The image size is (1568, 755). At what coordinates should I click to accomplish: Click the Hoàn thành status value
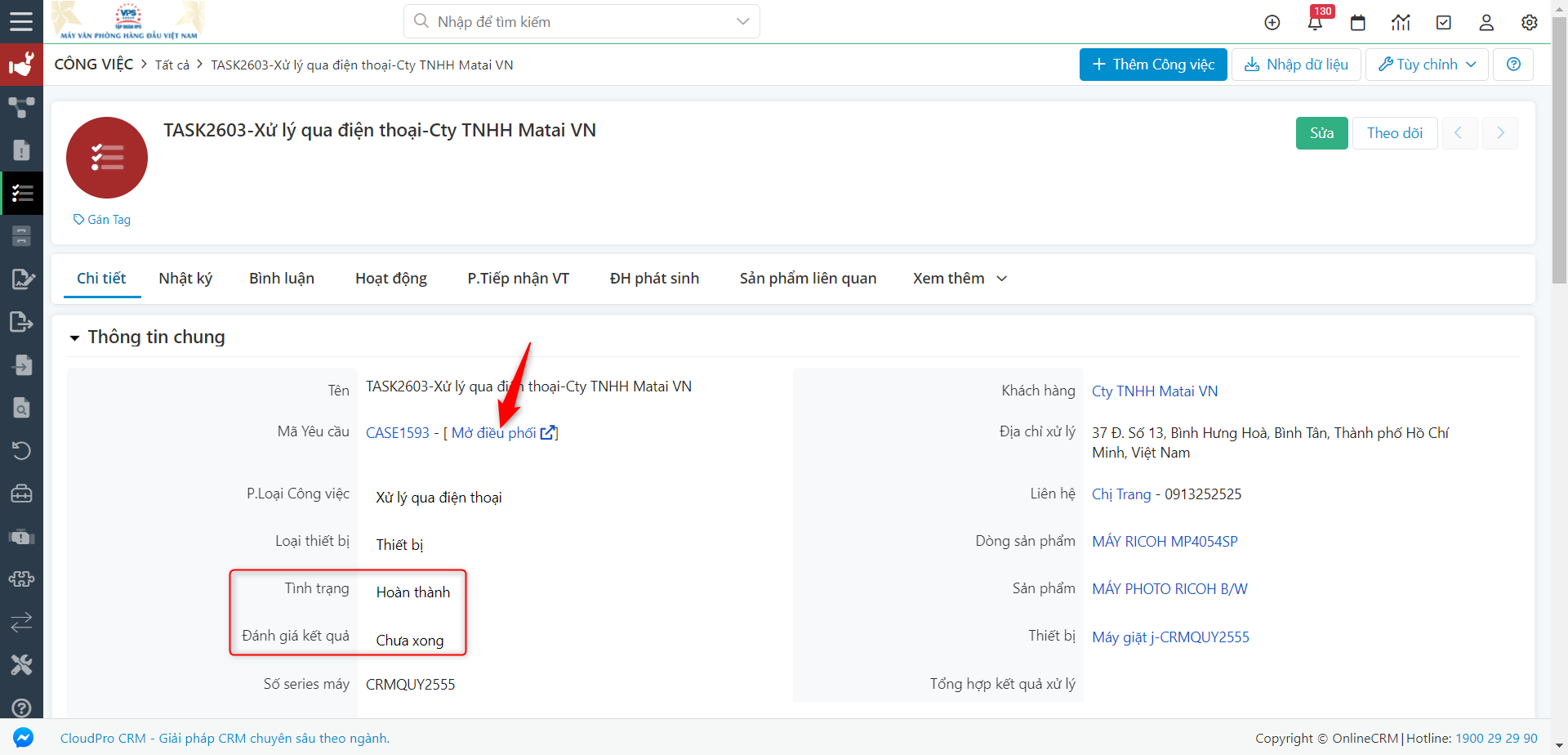[x=413, y=592]
